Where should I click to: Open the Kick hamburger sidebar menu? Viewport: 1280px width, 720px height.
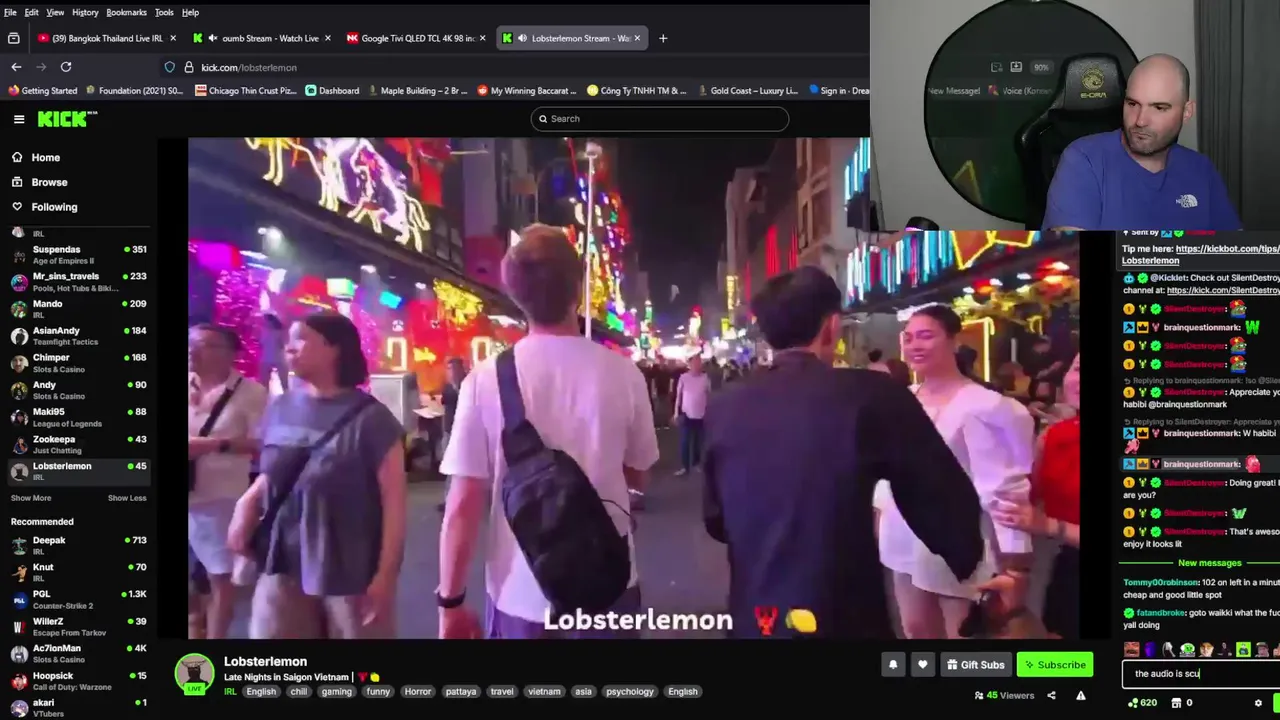[19, 119]
